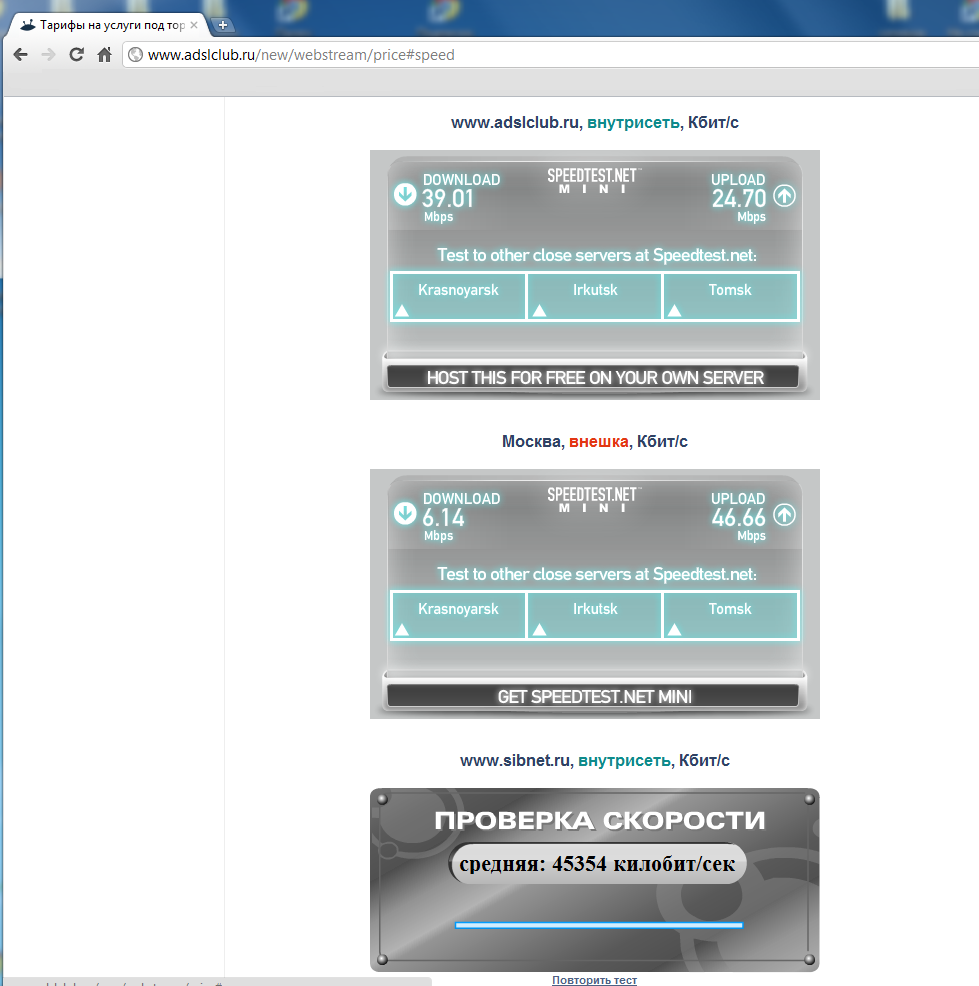
Task: Open the browser home page icon
Action: 104,55
